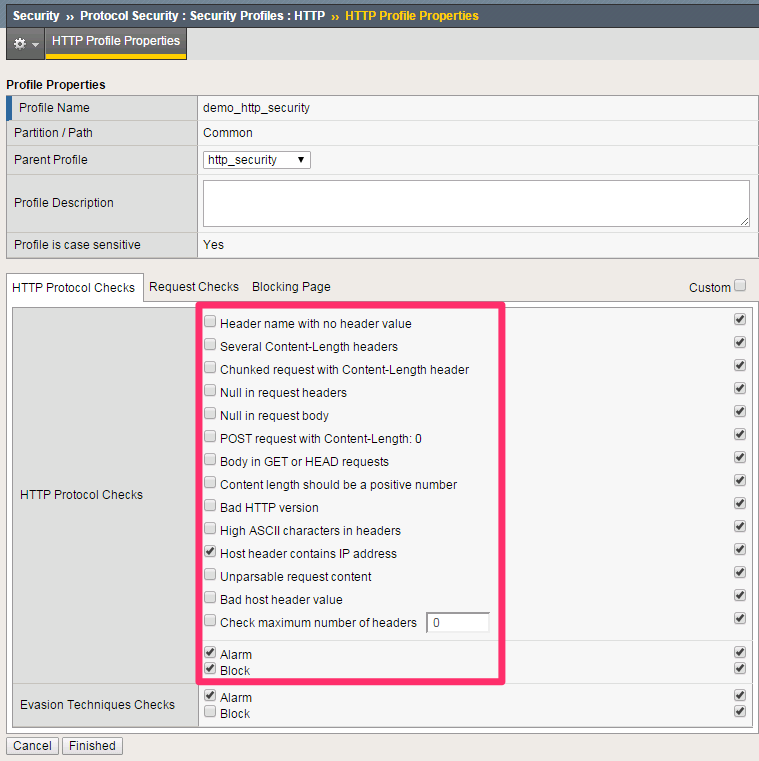Switch to the Request Checks tab

pyautogui.click(x=194, y=287)
